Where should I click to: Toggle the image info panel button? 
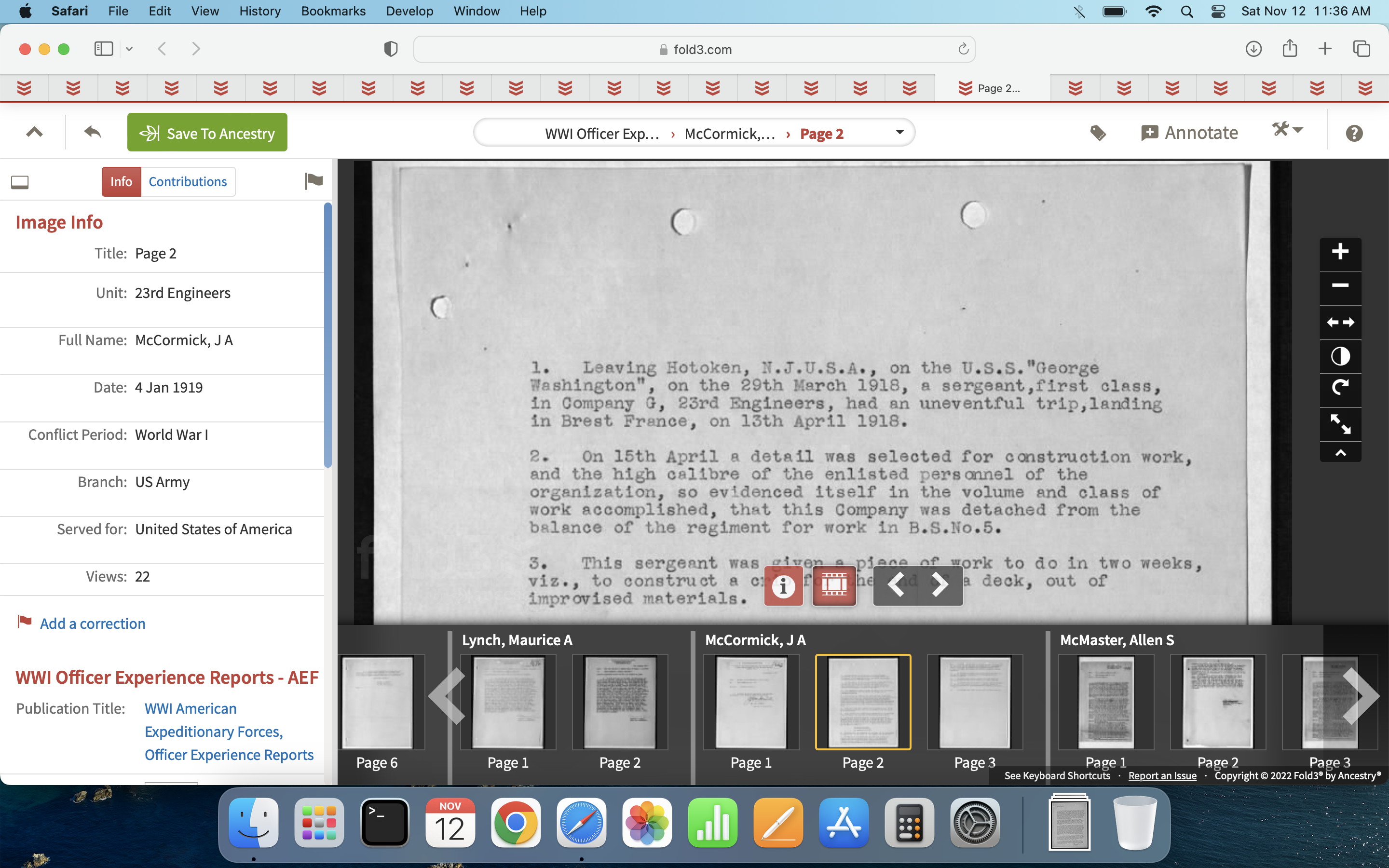coord(783,585)
